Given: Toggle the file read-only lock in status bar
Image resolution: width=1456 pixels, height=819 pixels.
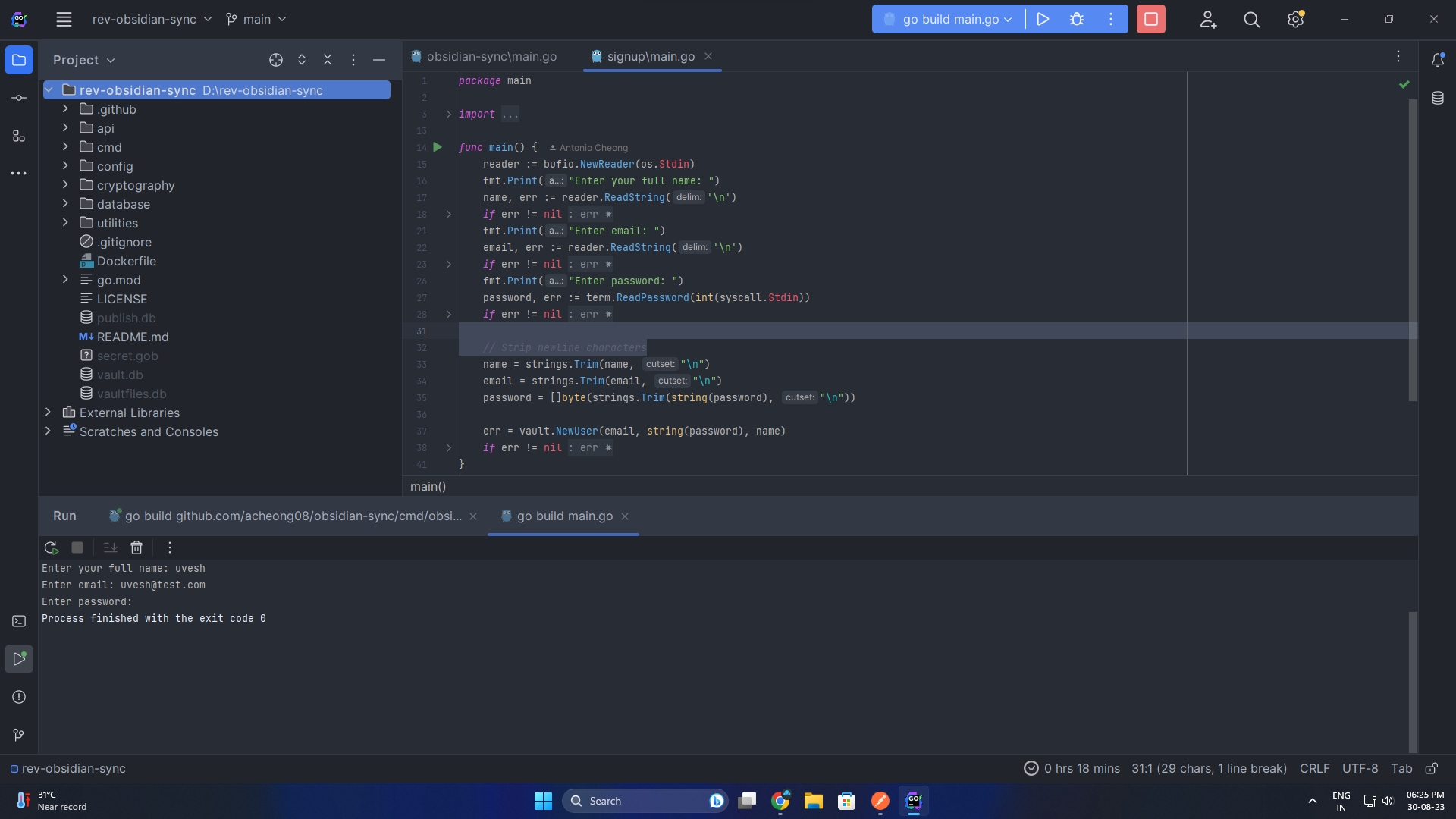Looking at the screenshot, I should click(1432, 768).
